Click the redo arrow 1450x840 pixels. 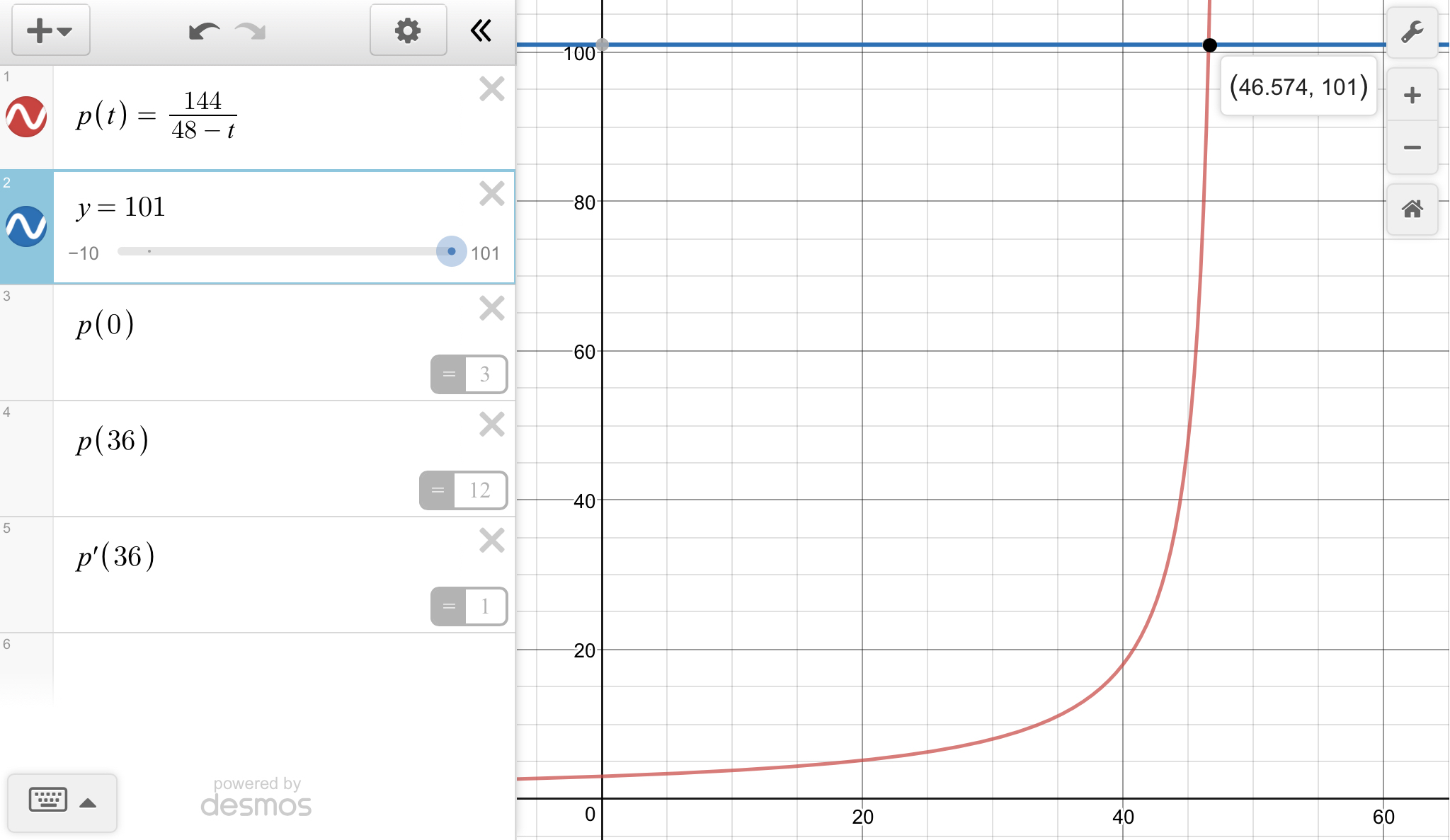point(251,31)
